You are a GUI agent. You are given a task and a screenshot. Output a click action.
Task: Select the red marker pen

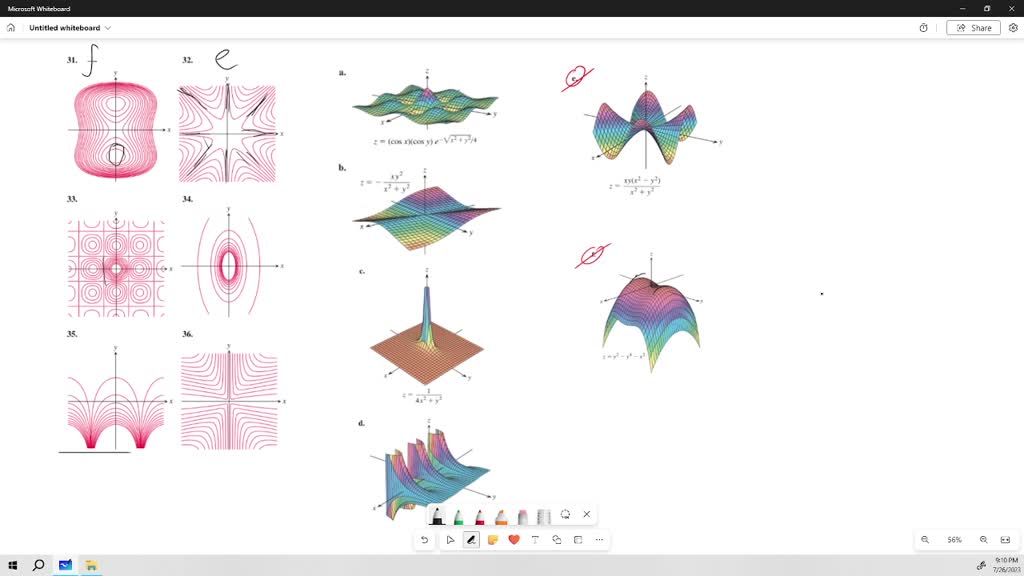[x=480, y=515]
